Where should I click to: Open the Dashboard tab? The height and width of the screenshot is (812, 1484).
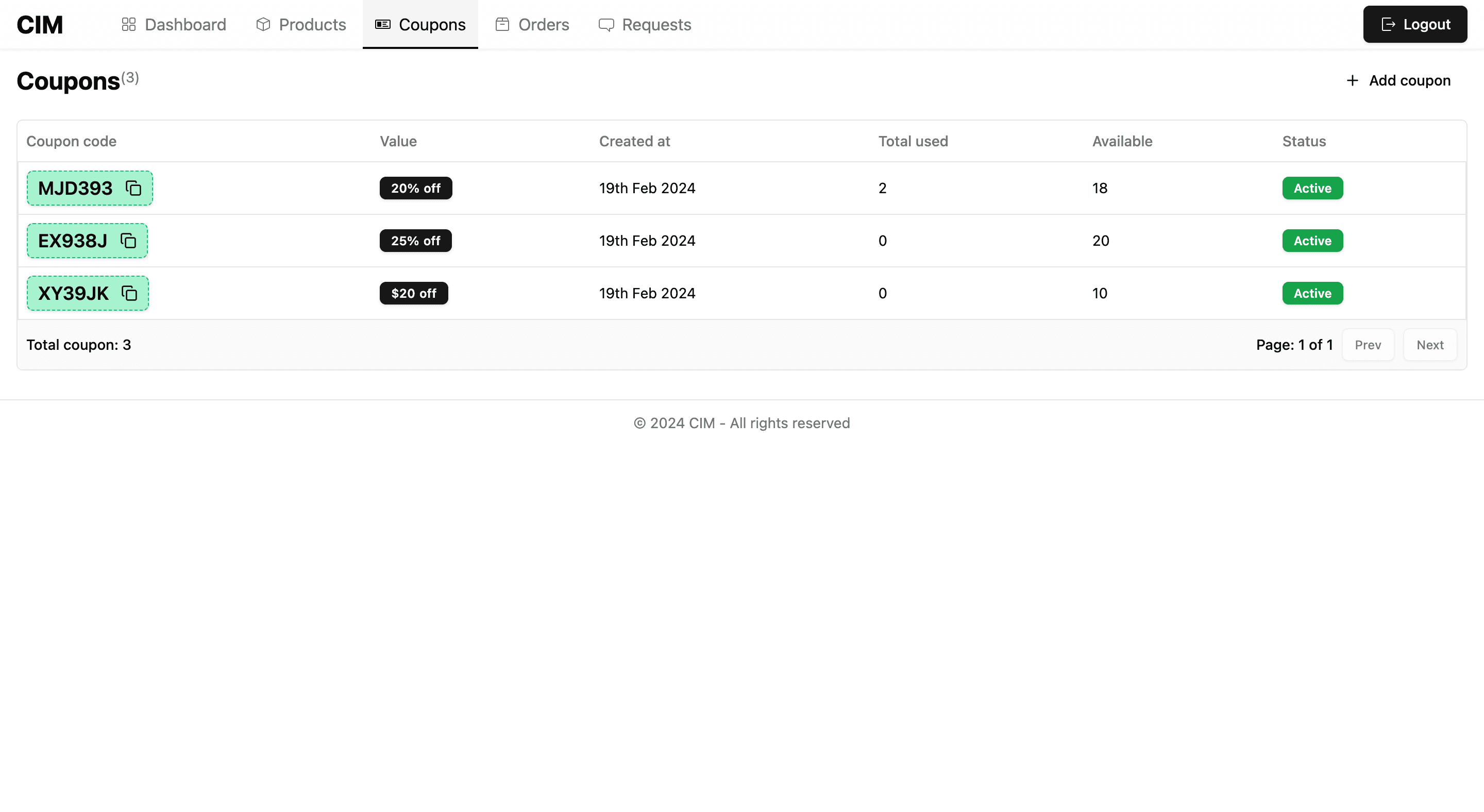174,25
